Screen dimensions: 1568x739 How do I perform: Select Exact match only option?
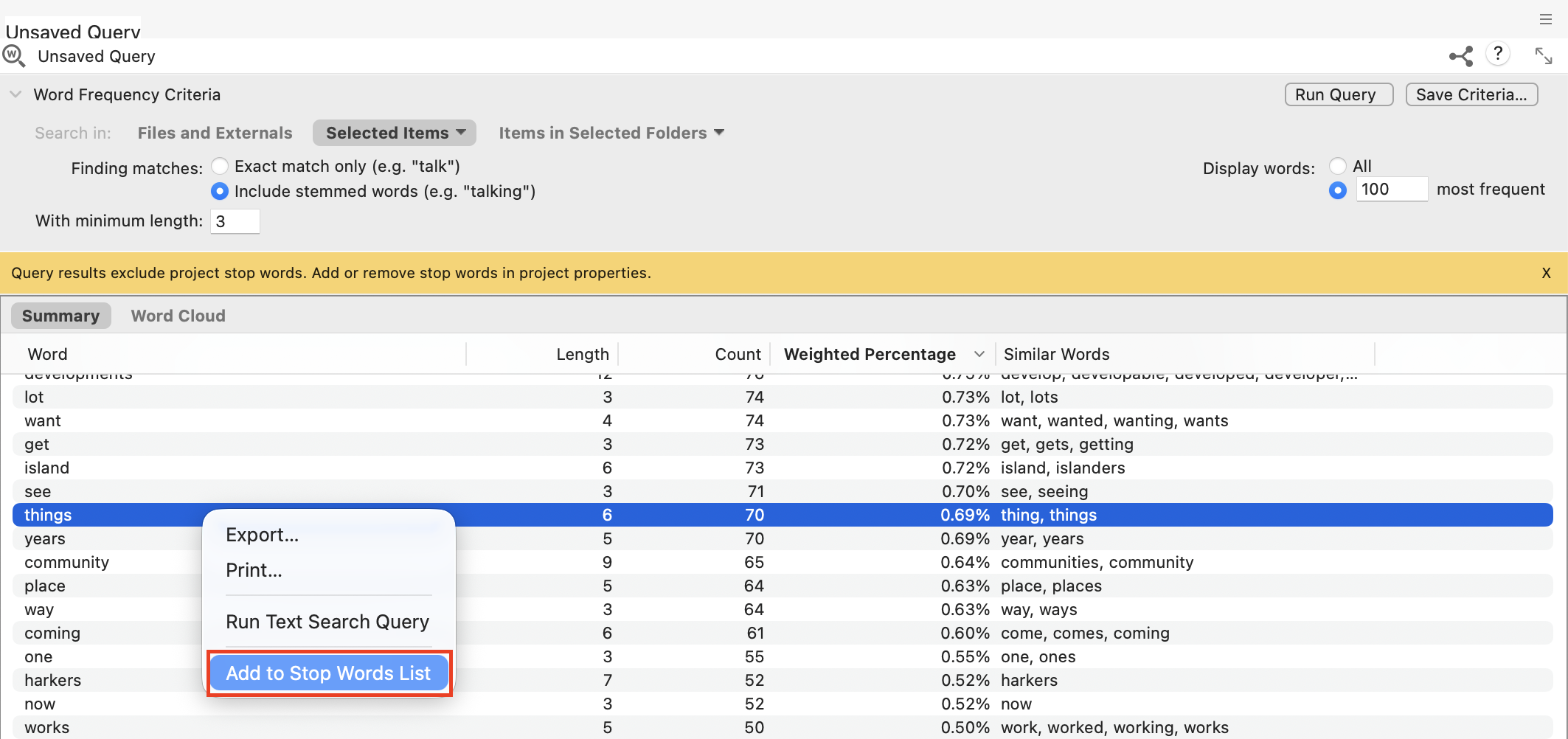(x=220, y=166)
